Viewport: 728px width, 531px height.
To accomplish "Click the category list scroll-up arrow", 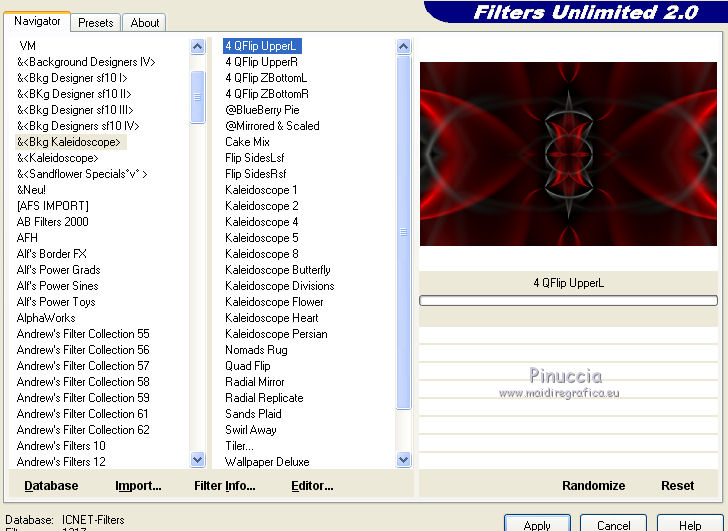I will pyautogui.click(x=198, y=46).
